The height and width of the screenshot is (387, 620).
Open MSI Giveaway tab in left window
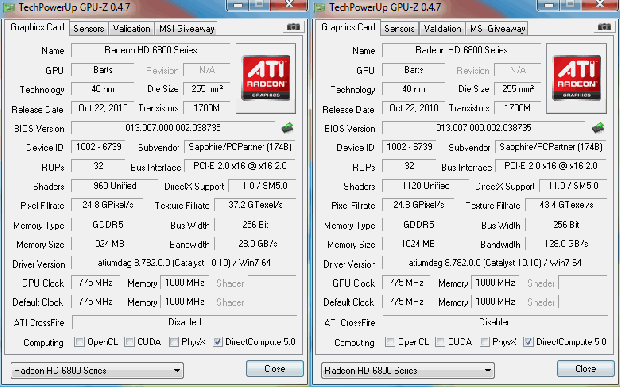(x=186, y=28)
